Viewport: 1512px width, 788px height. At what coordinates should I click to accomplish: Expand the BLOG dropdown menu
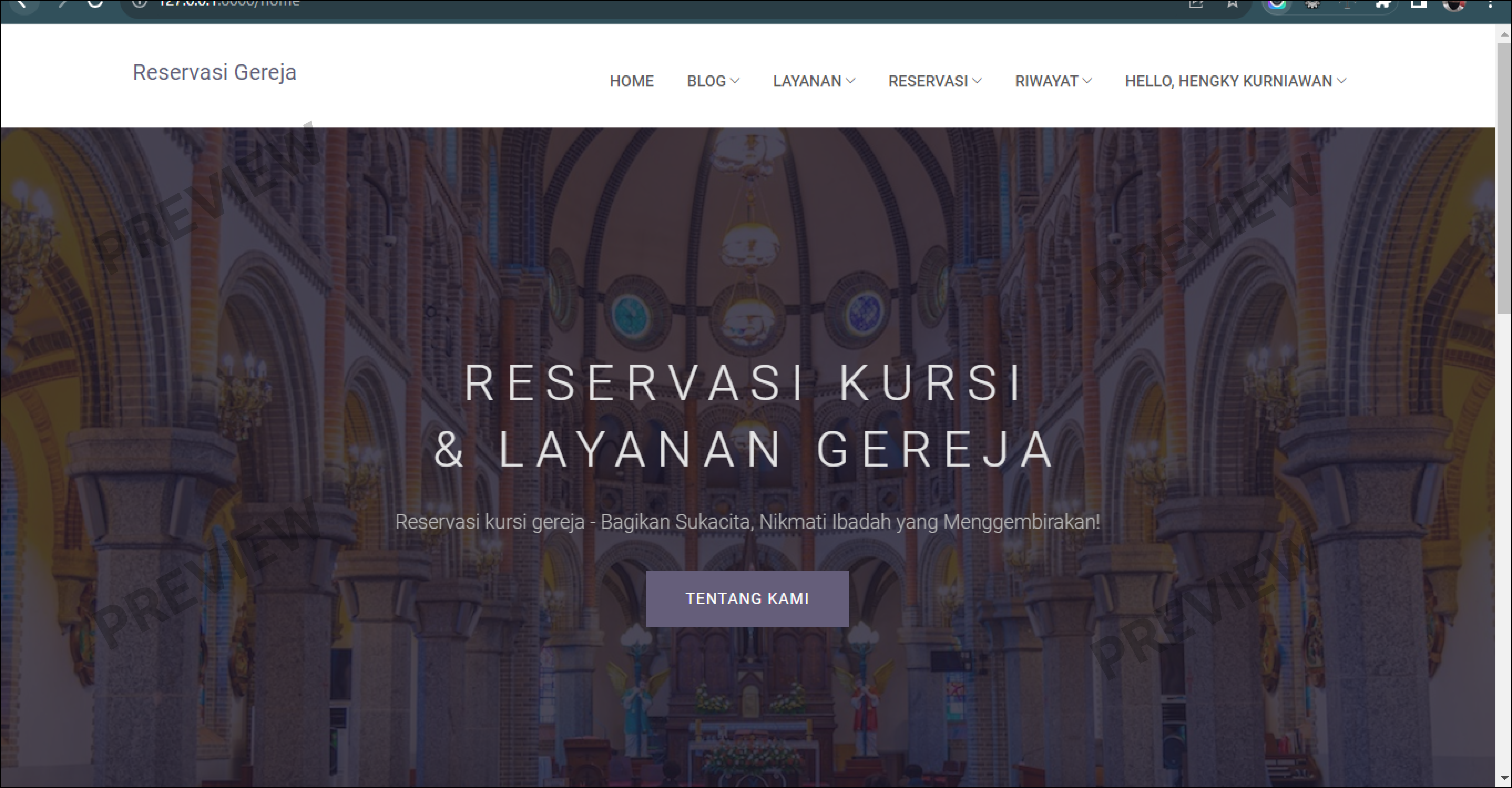point(712,81)
